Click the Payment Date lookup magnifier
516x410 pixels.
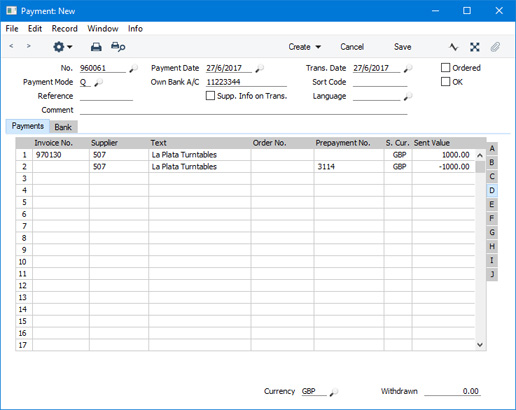pos(259,69)
